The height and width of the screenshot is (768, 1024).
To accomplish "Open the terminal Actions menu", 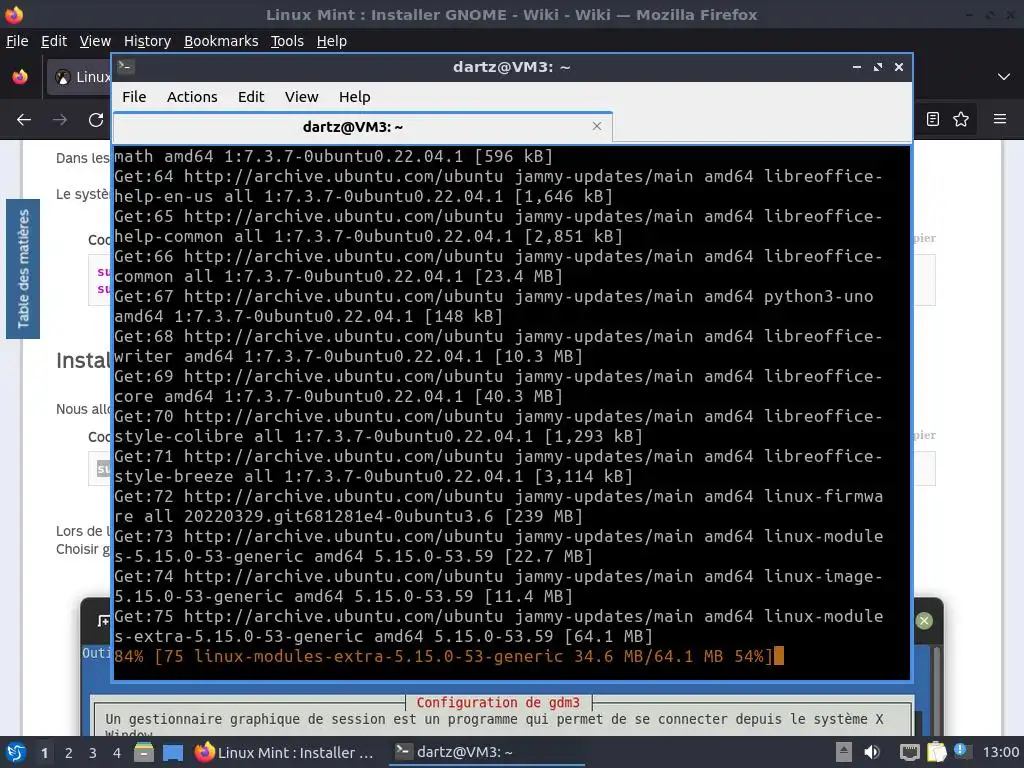I will pos(192,97).
